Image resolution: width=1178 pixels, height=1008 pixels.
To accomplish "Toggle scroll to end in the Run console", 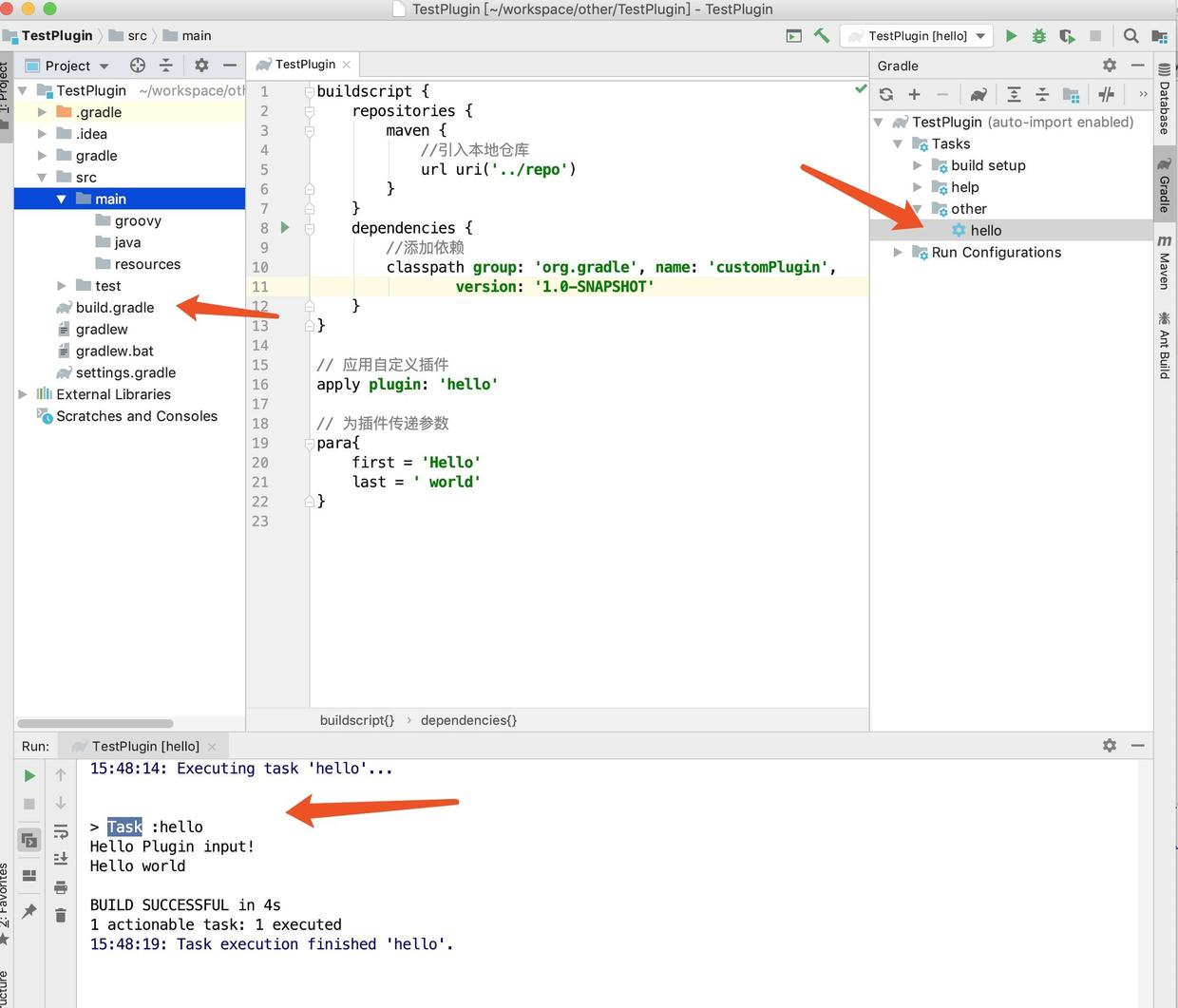I will tap(61, 859).
